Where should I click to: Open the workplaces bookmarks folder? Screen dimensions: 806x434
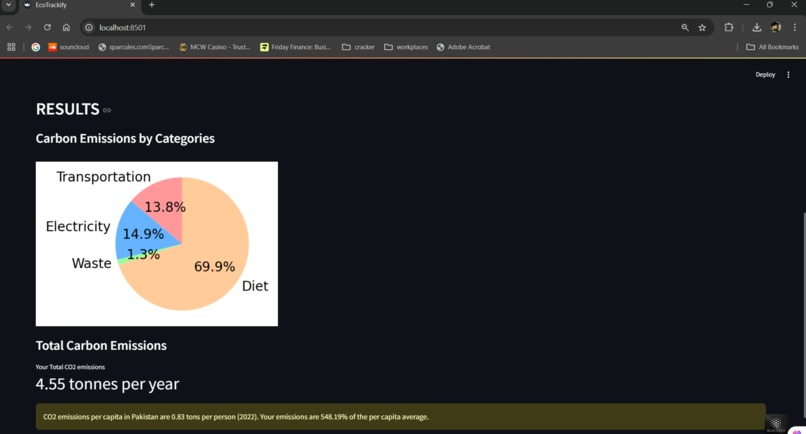(x=406, y=47)
